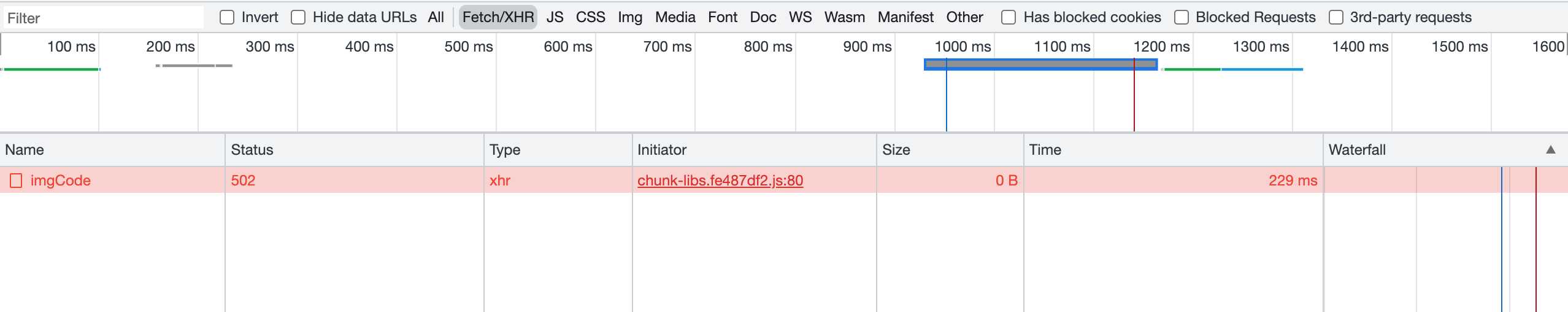Image resolution: width=1568 pixels, height=312 pixels.
Task: Show All request types
Action: pyautogui.click(x=436, y=17)
